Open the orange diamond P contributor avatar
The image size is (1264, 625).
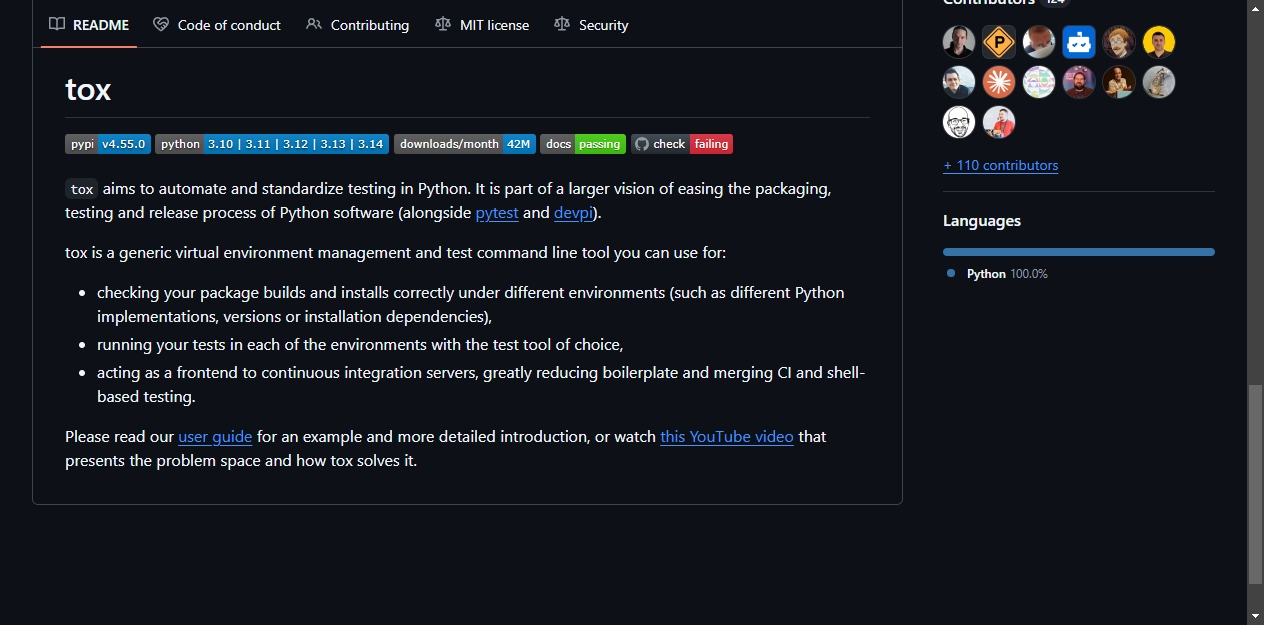(999, 42)
